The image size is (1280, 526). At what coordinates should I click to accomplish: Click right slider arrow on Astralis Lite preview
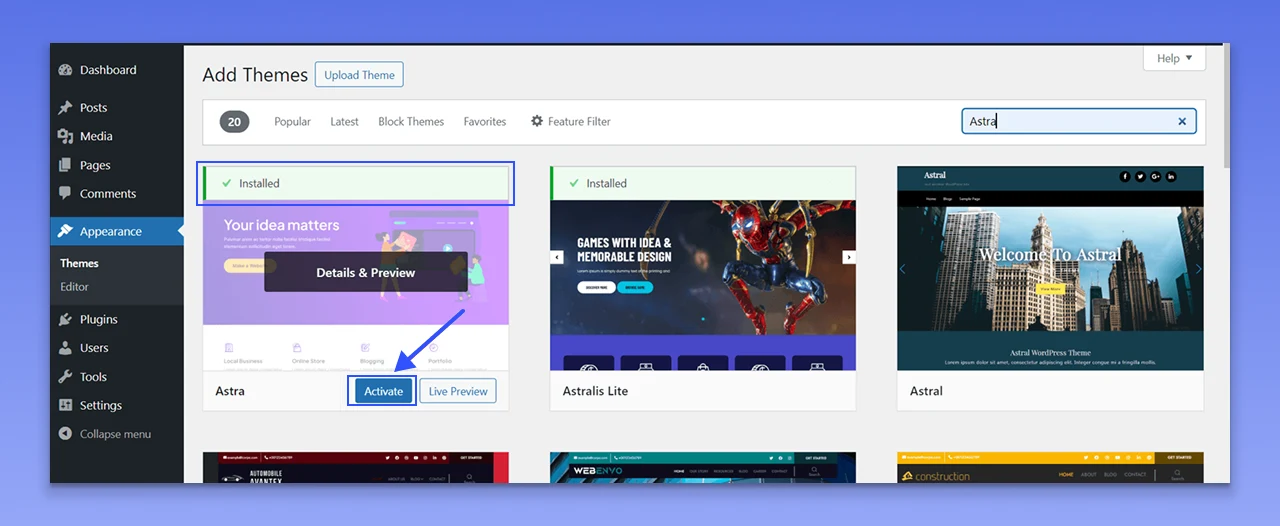(x=849, y=257)
